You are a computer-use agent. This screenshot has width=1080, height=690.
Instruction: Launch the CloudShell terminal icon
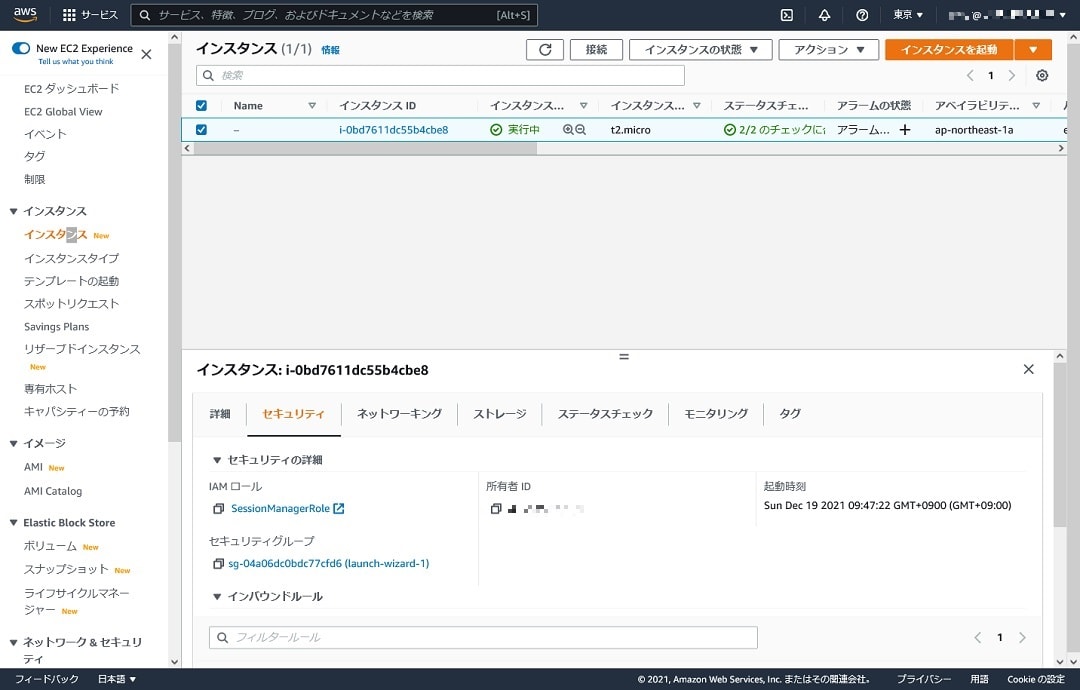[x=787, y=14]
